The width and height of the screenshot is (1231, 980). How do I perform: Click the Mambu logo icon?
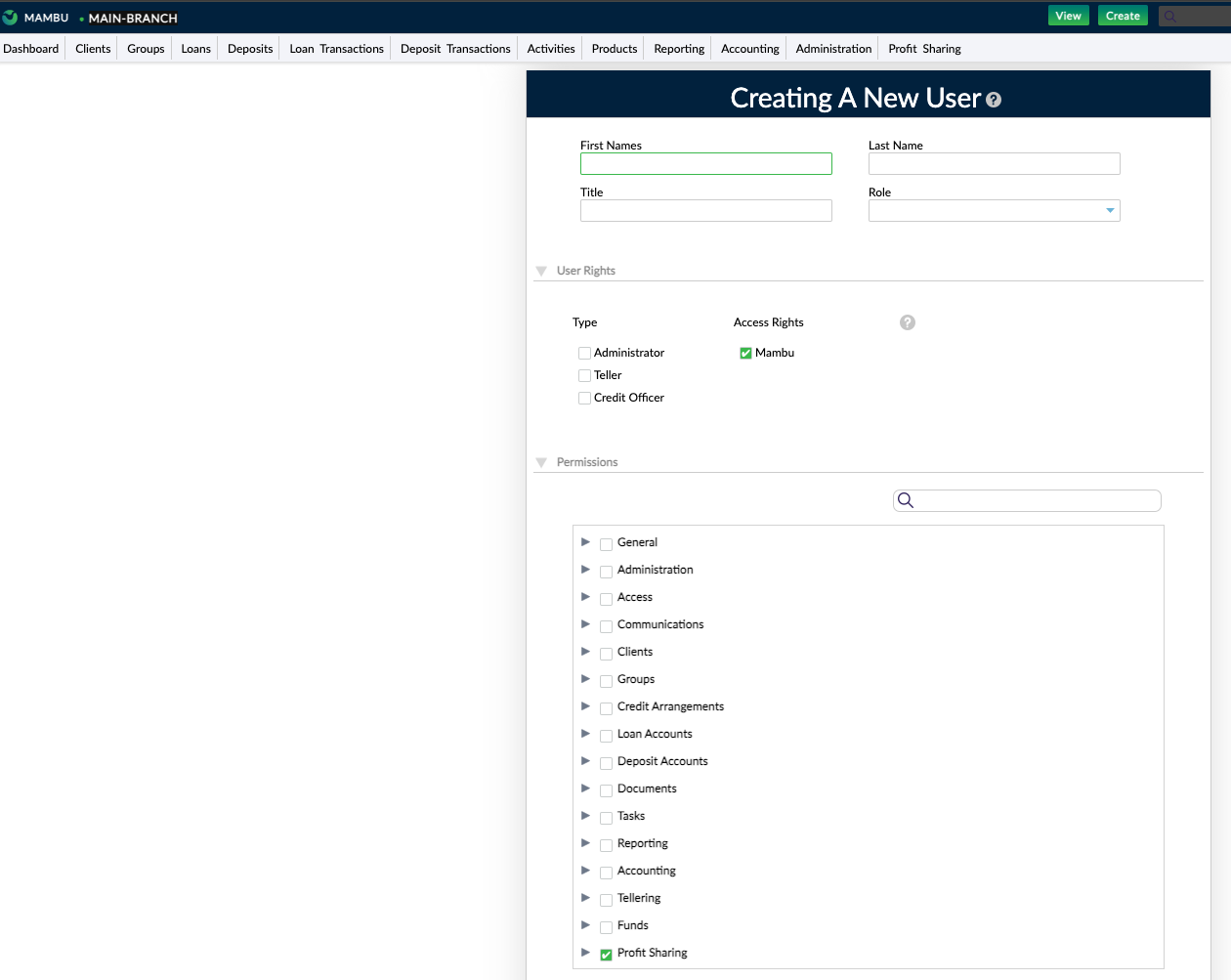point(11,16)
